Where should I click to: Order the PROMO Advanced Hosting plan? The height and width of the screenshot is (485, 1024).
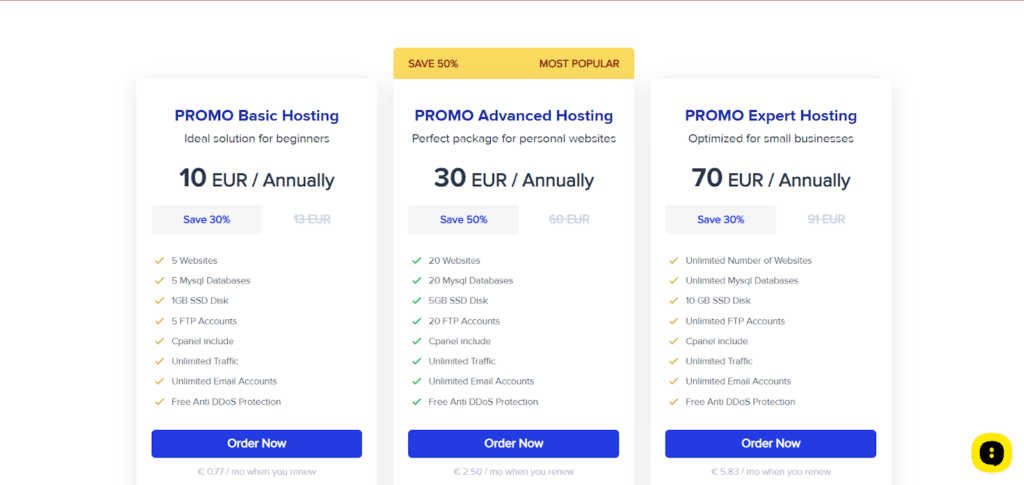tap(513, 444)
